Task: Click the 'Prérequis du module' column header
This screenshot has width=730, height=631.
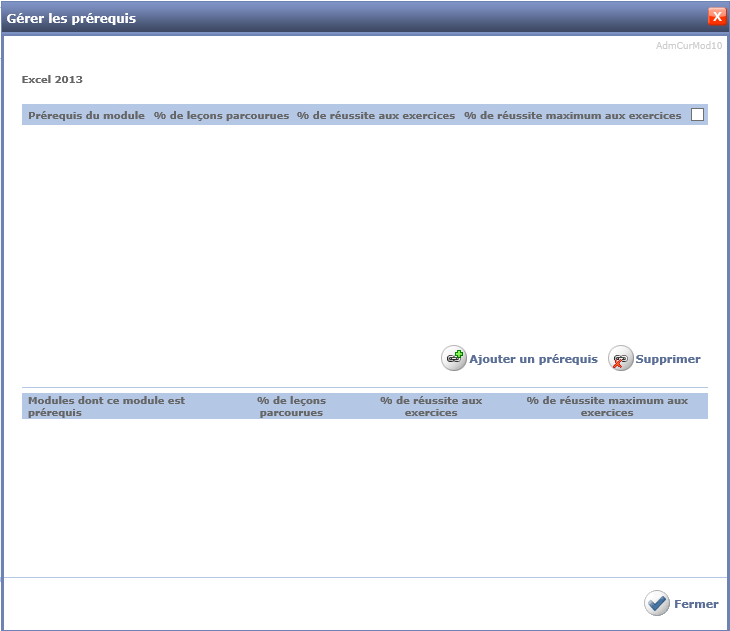Action: click(x=87, y=116)
